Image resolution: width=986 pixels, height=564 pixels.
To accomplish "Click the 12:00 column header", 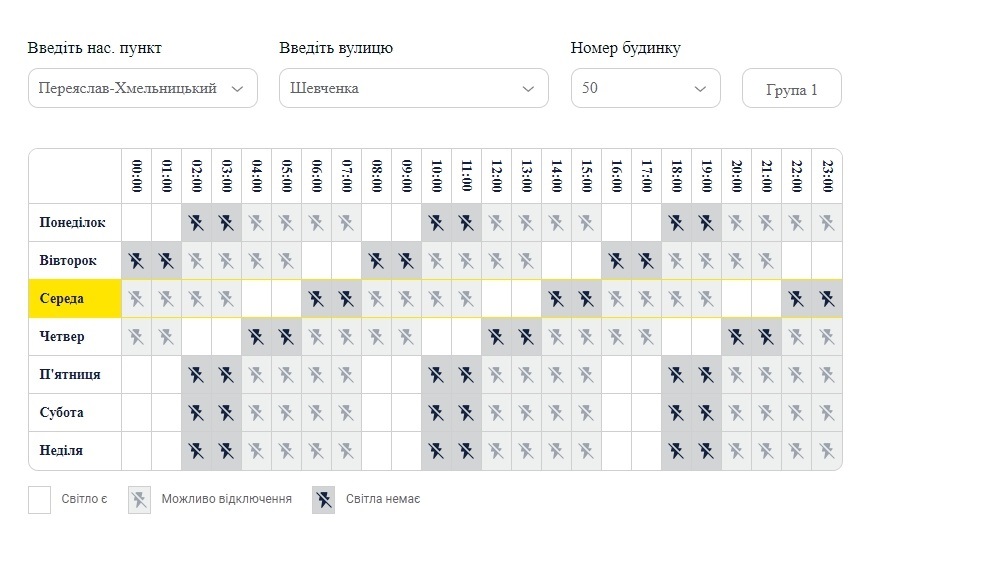I will point(496,177).
